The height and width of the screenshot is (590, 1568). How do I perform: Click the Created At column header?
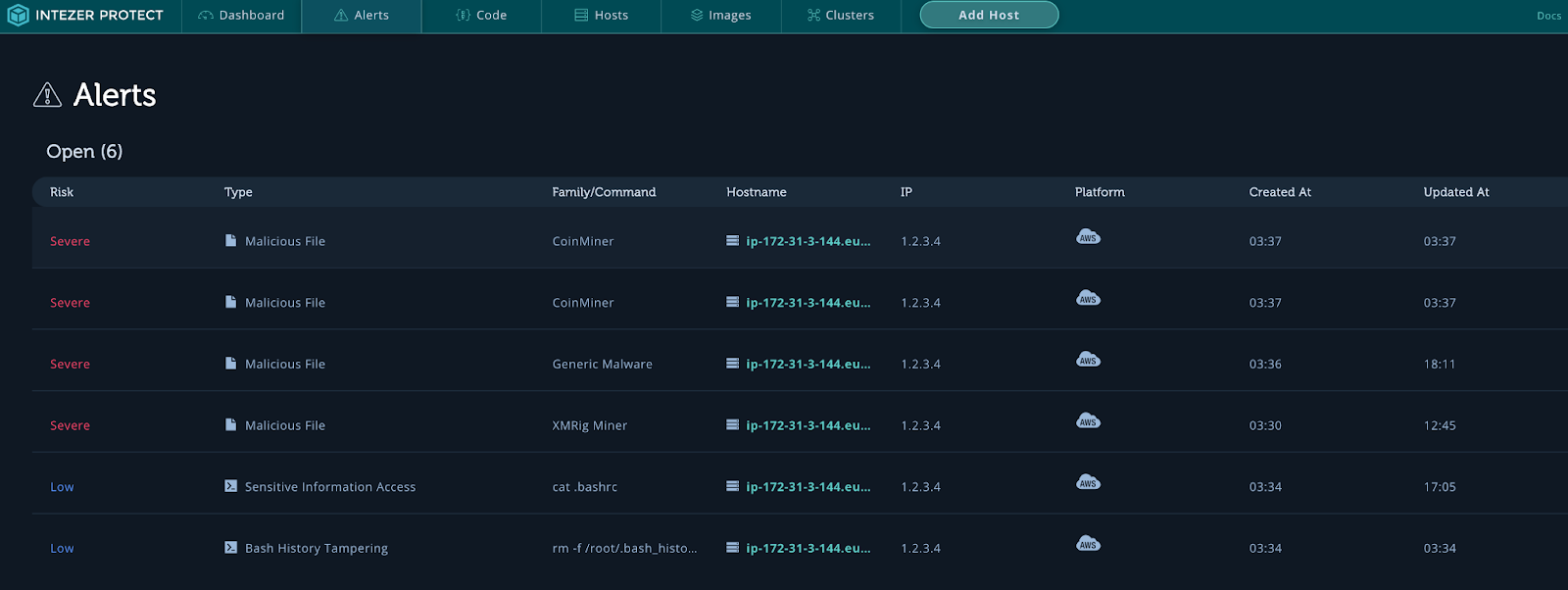(x=1280, y=192)
